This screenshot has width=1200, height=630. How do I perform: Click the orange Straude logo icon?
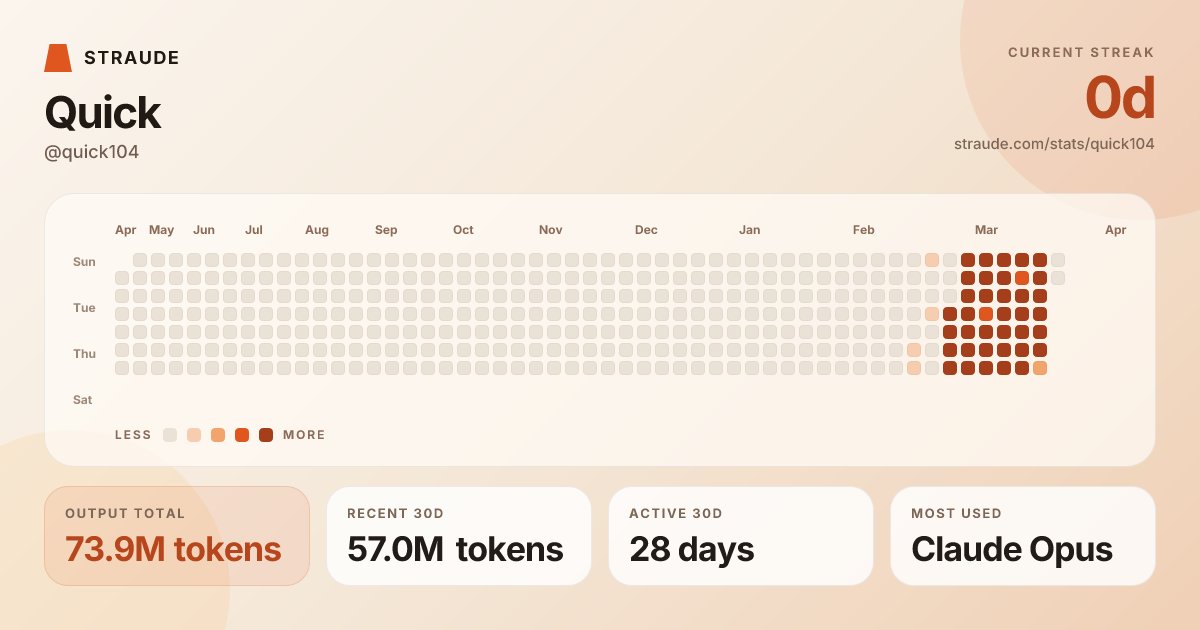point(58,58)
